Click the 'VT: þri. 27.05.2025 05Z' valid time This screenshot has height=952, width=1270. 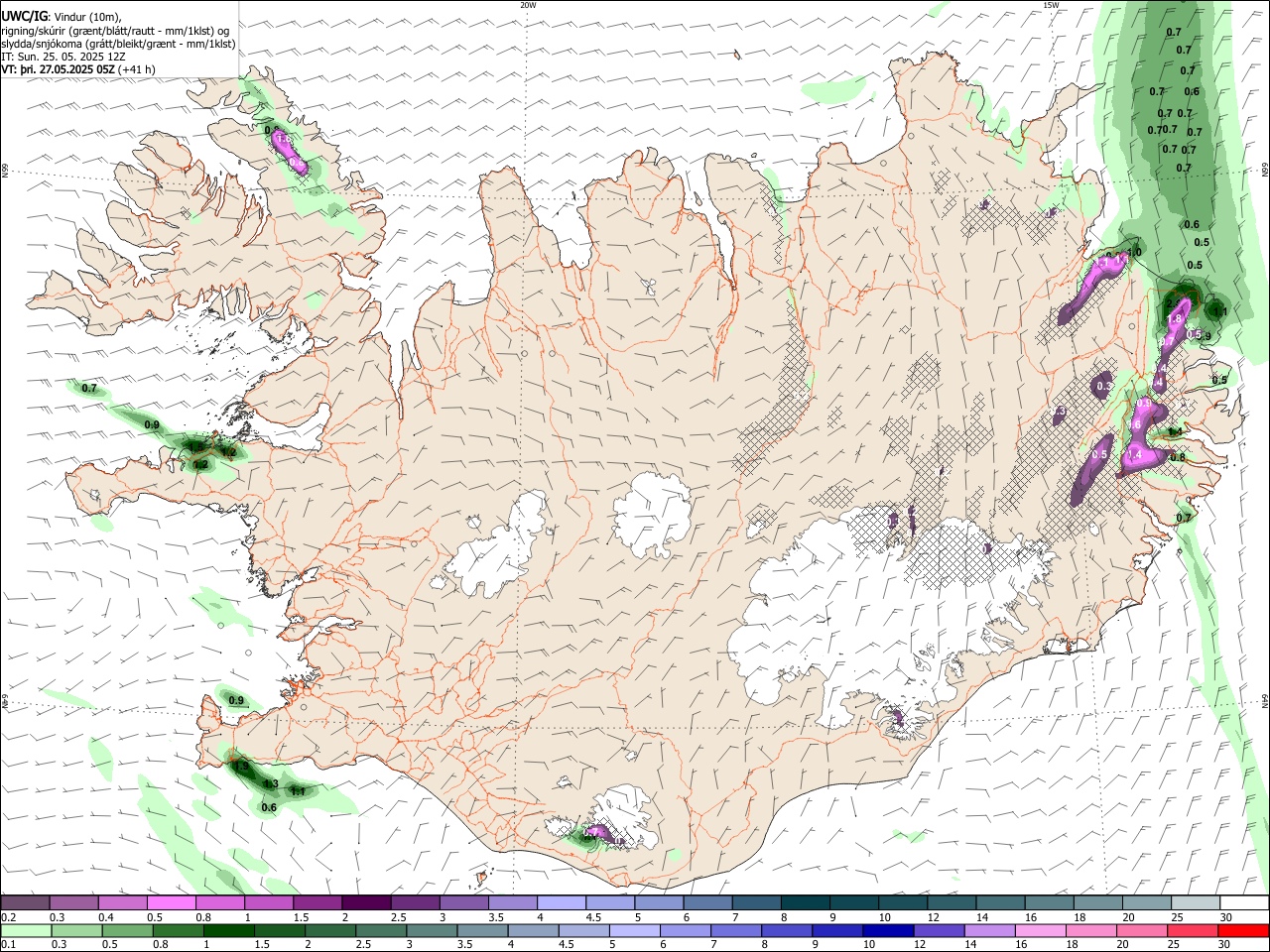(58, 69)
